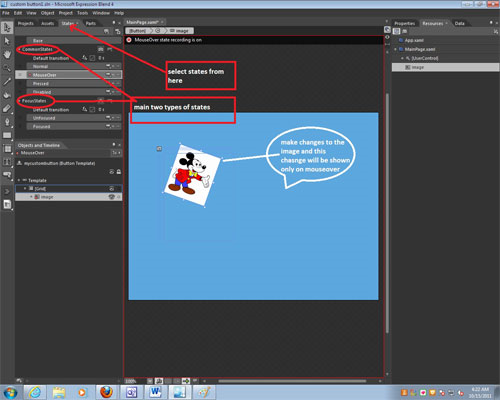Switch to the Parts tab
Image resolution: width=500 pixels, height=400 pixels.
(x=91, y=23)
